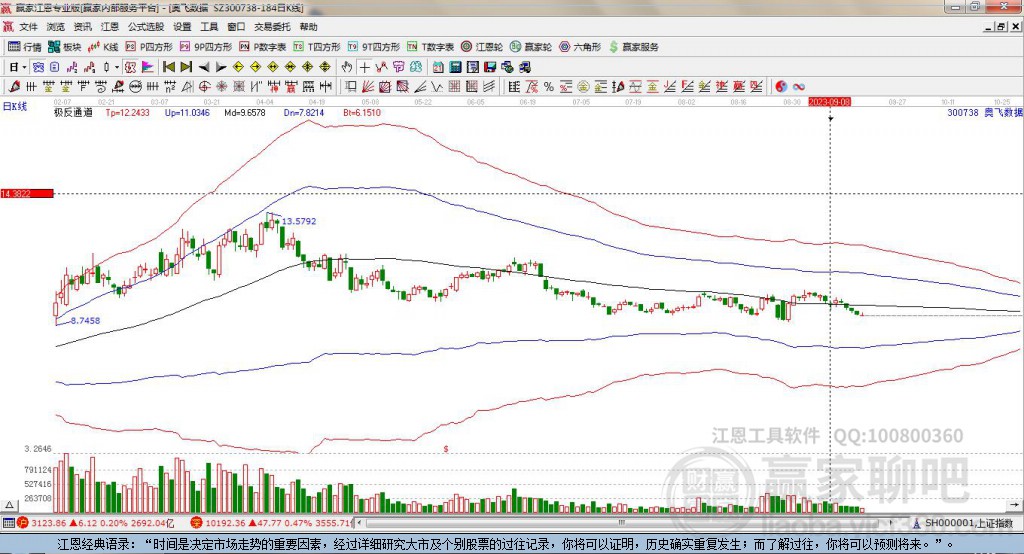The height and width of the screenshot is (554, 1024).
Task: Click the app logo in menu bar
Action: click(8, 27)
